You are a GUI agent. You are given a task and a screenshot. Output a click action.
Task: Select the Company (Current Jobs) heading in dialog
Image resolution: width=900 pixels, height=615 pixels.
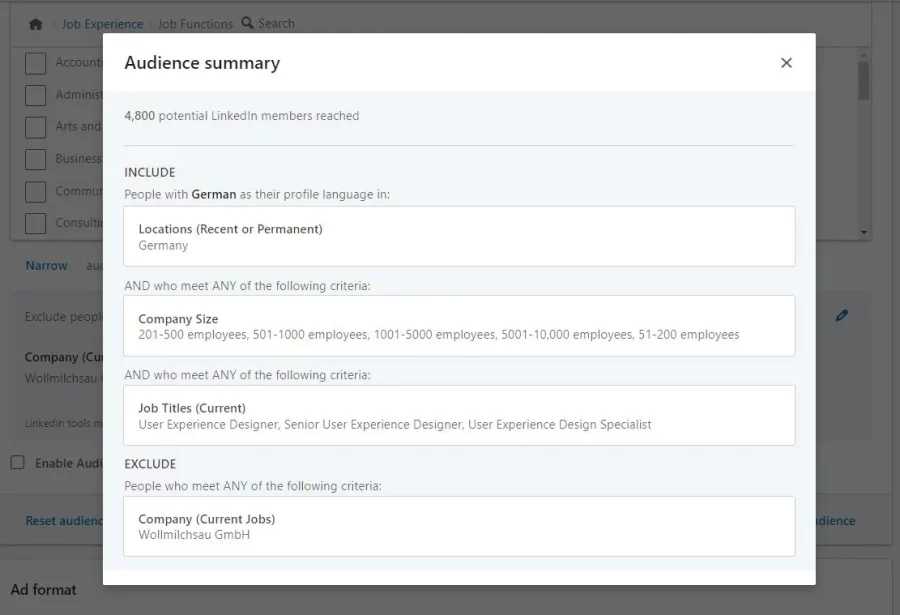pos(207,519)
